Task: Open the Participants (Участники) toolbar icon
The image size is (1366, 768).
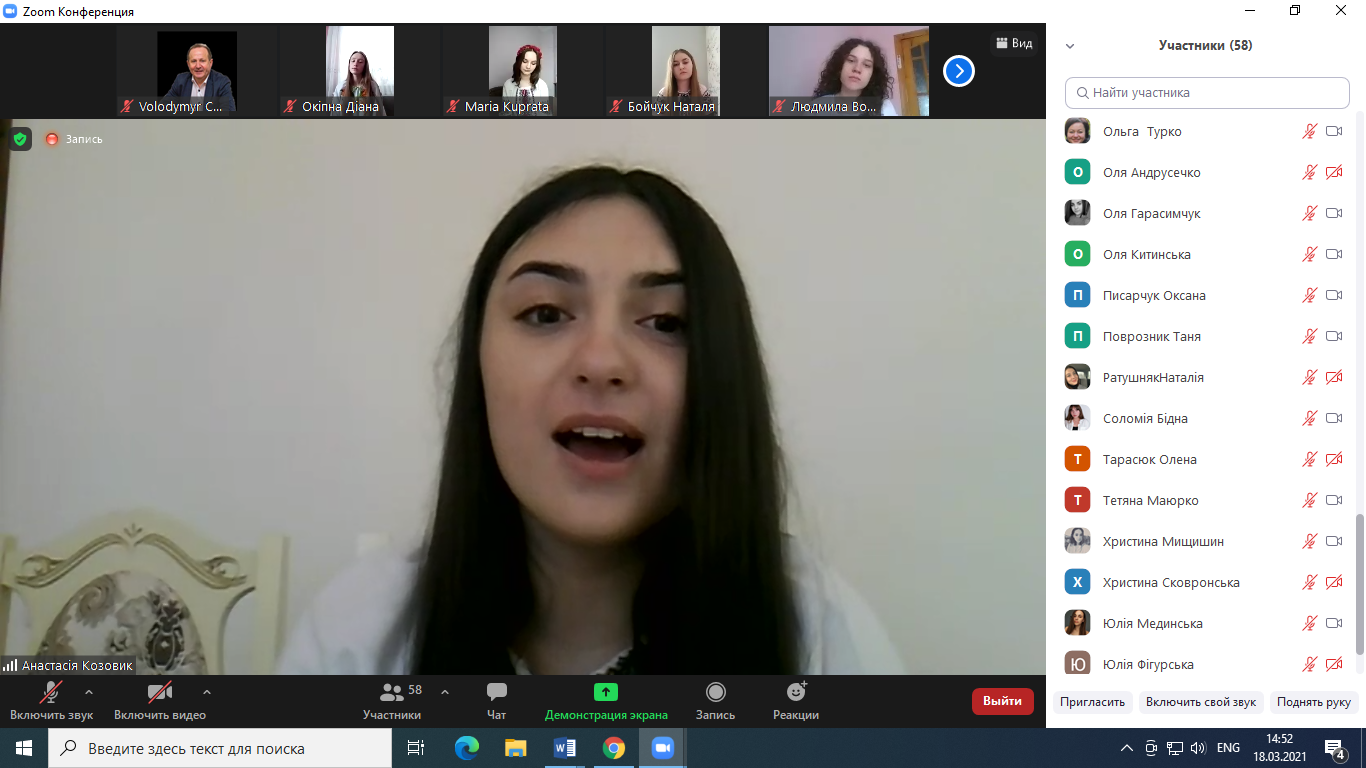Action: (392, 693)
